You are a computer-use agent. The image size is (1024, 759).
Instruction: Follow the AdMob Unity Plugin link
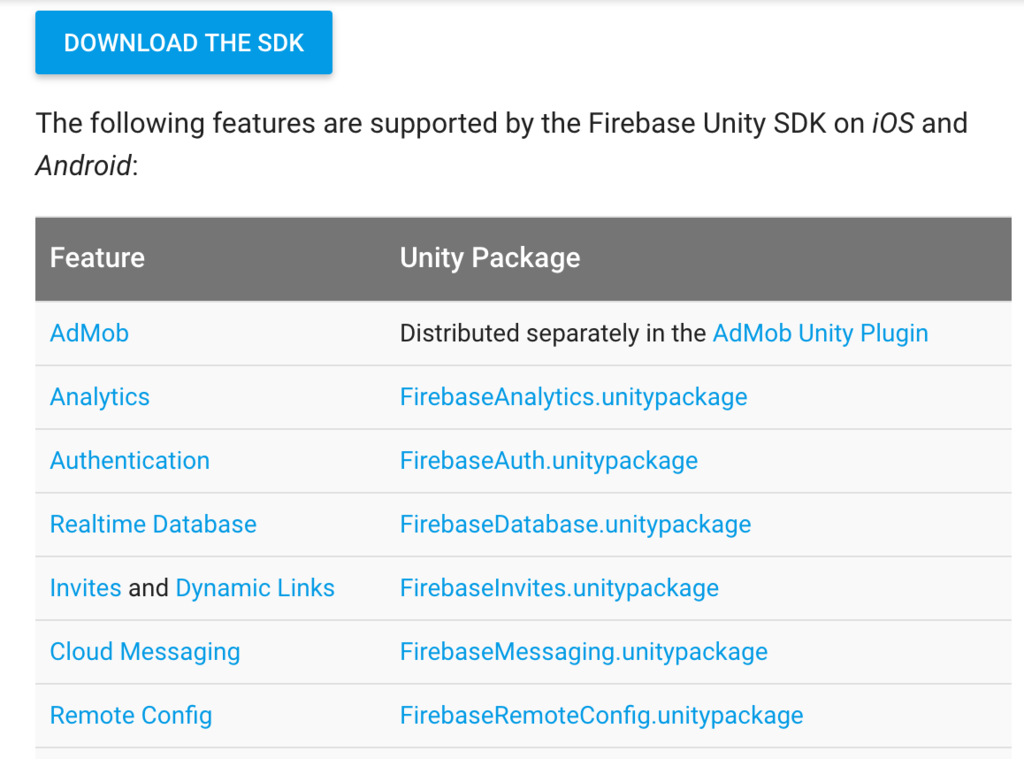820,333
